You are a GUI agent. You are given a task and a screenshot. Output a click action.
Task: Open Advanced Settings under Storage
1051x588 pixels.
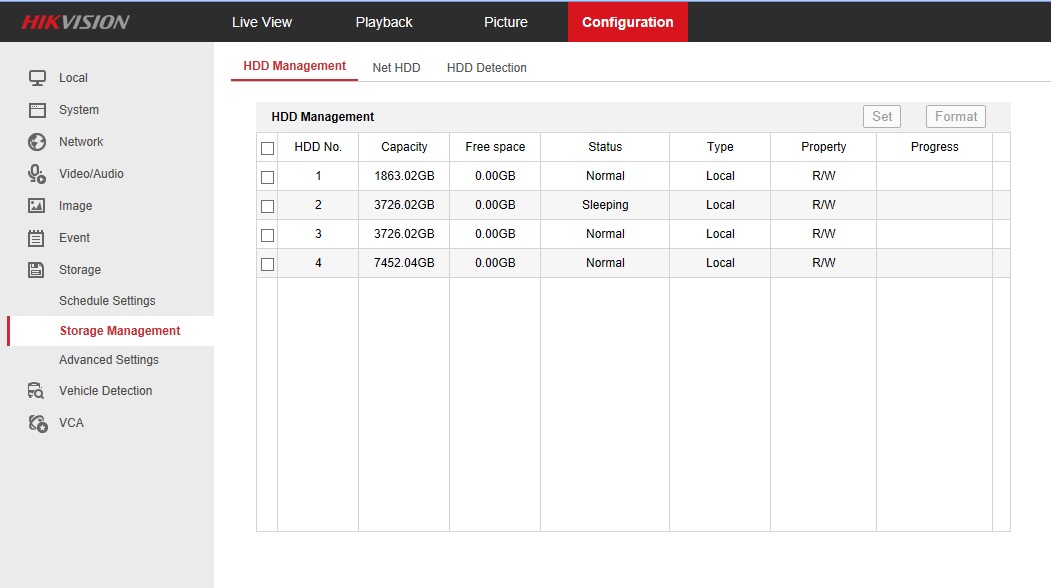point(109,360)
